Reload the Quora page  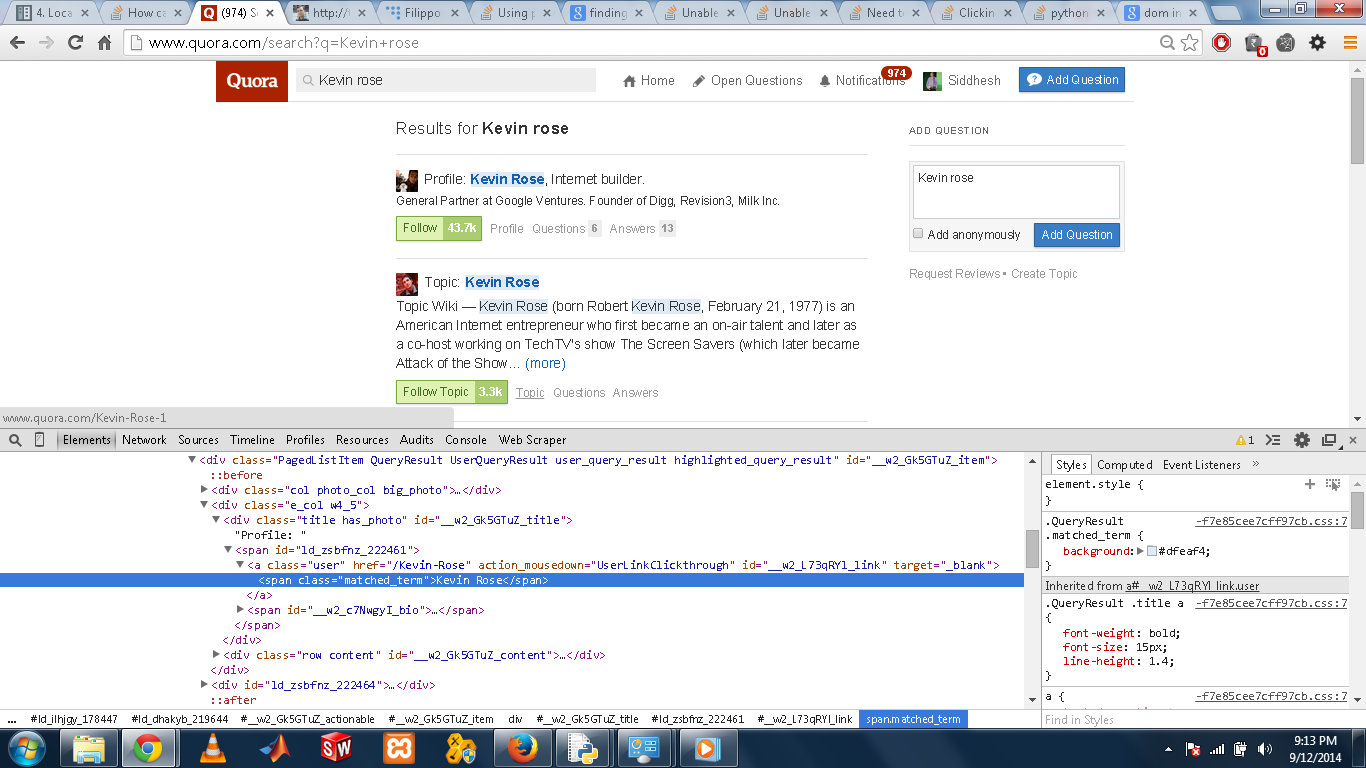75,43
